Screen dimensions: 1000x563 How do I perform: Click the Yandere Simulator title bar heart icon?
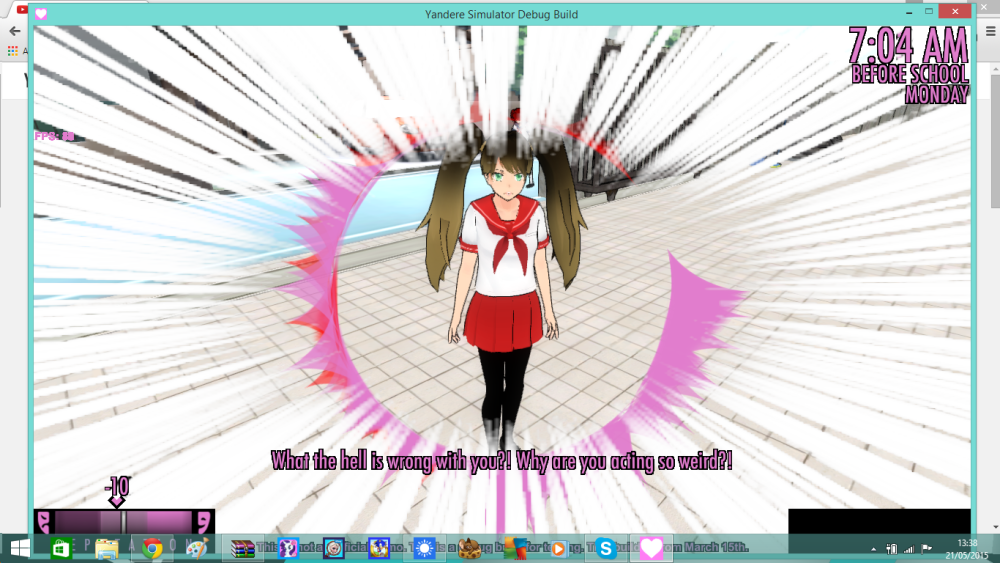pos(41,13)
